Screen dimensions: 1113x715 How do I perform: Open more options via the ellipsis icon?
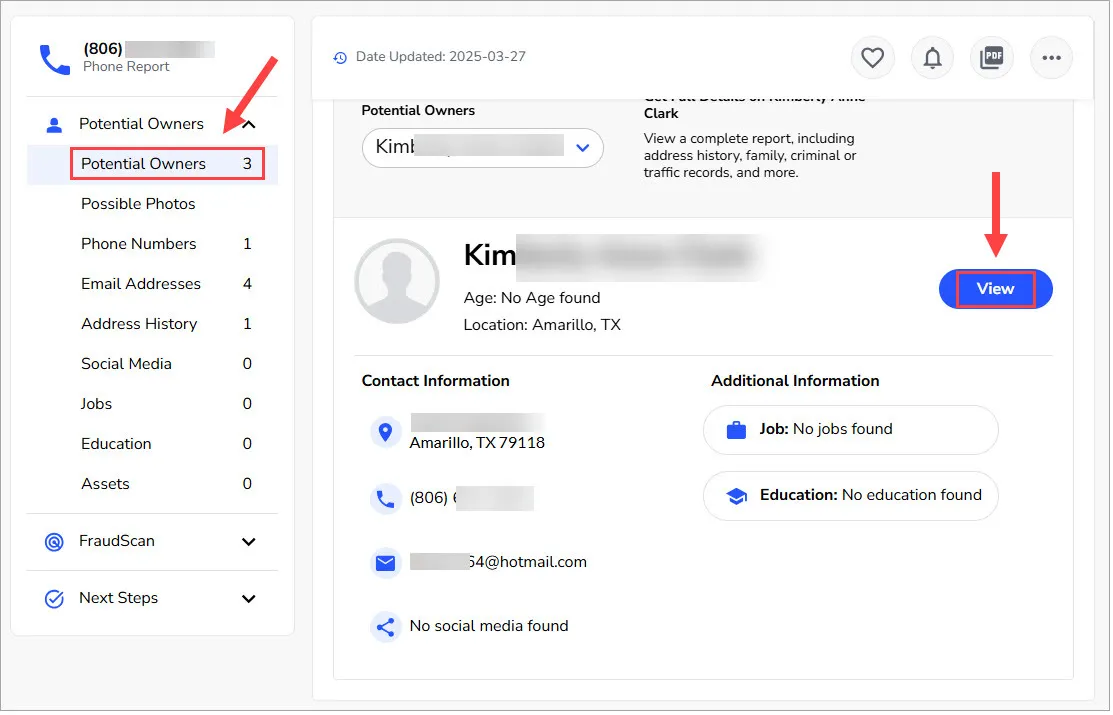[x=1051, y=57]
